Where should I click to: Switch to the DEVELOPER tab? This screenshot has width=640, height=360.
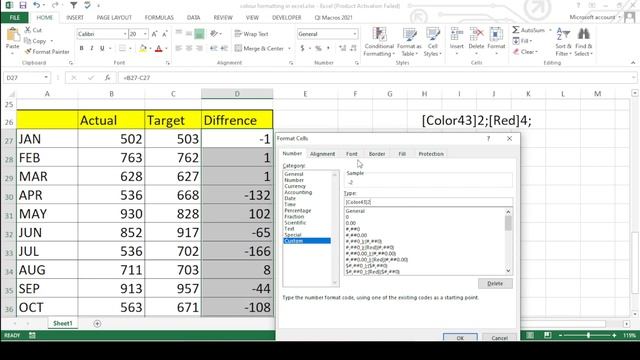287,18
